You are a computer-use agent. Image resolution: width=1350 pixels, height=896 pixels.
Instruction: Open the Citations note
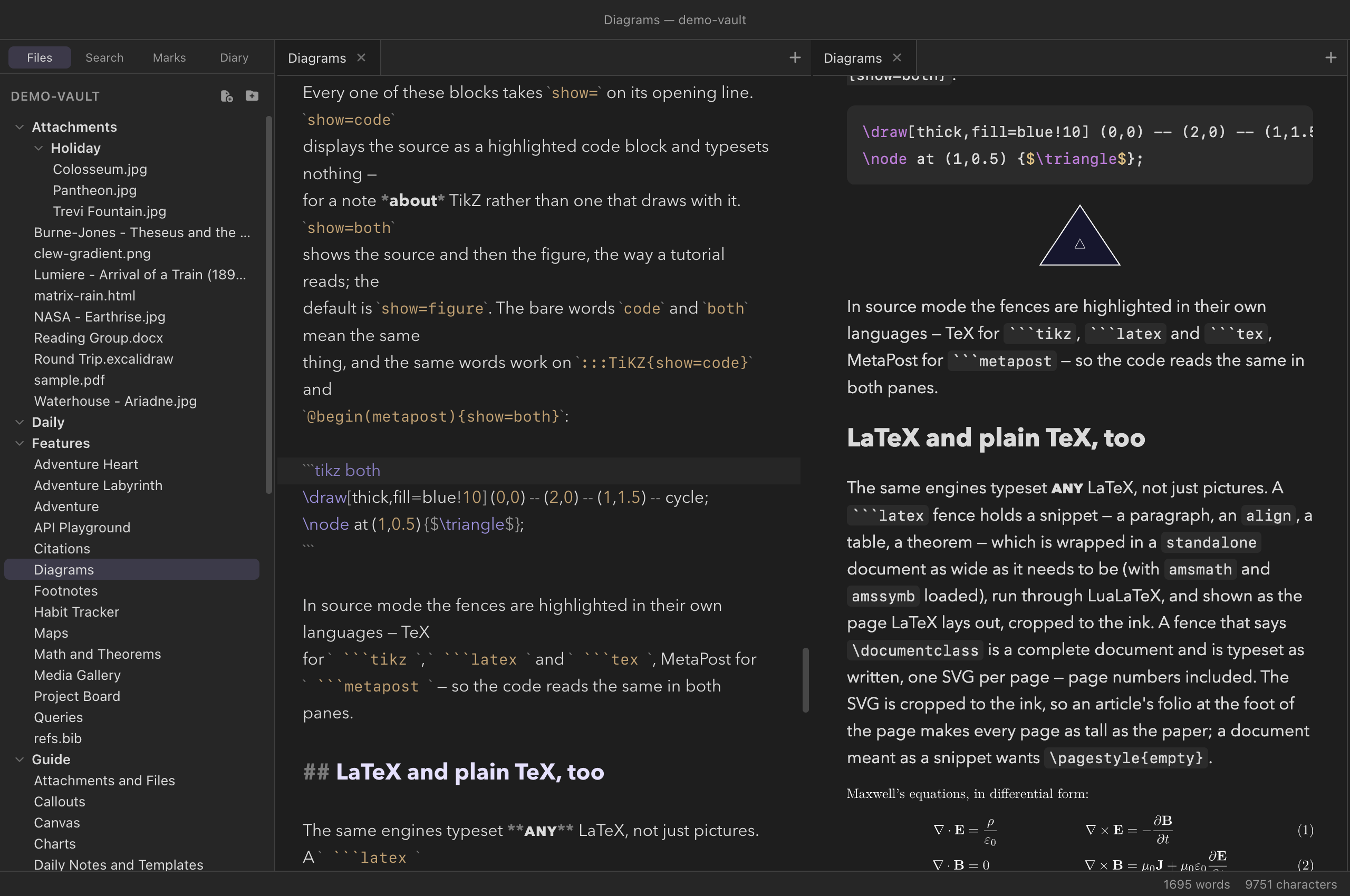[x=62, y=549]
